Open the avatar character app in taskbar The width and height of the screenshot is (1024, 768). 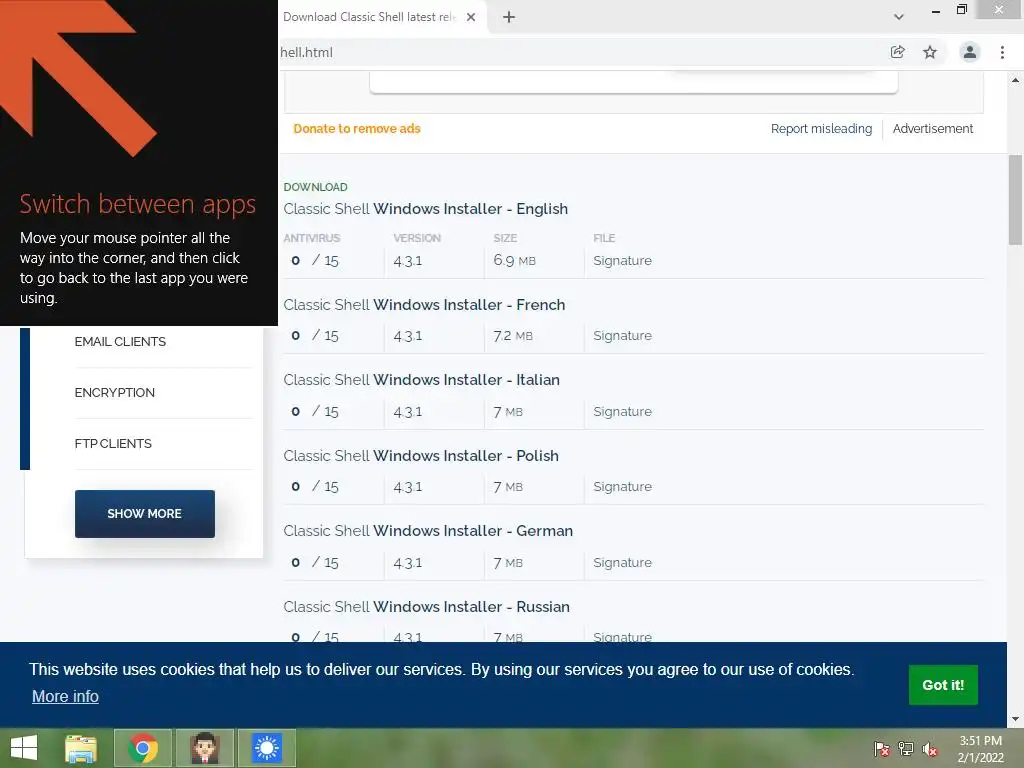click(205, 748)
